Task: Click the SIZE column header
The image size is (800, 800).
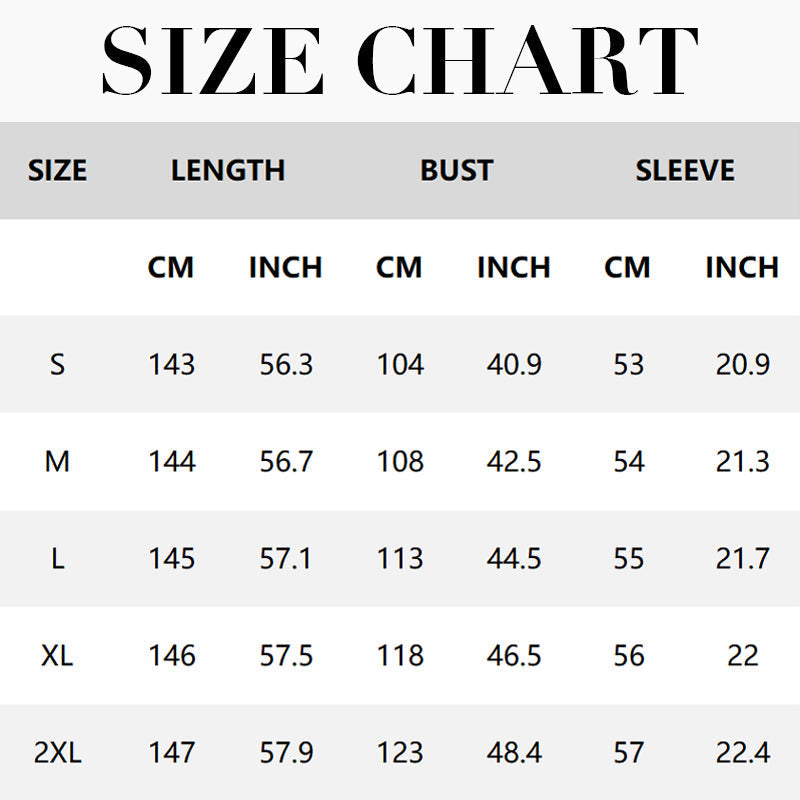Action: click(x=57, y=170)
